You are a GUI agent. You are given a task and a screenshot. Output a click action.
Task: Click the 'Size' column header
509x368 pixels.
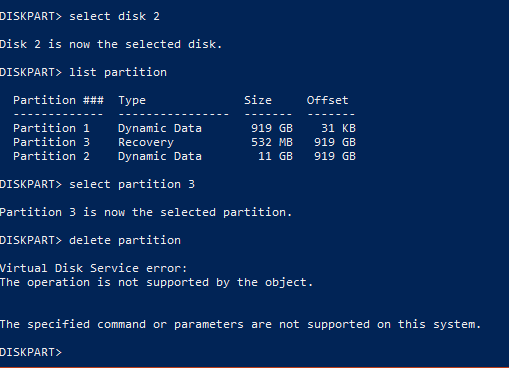click(258, 100)
